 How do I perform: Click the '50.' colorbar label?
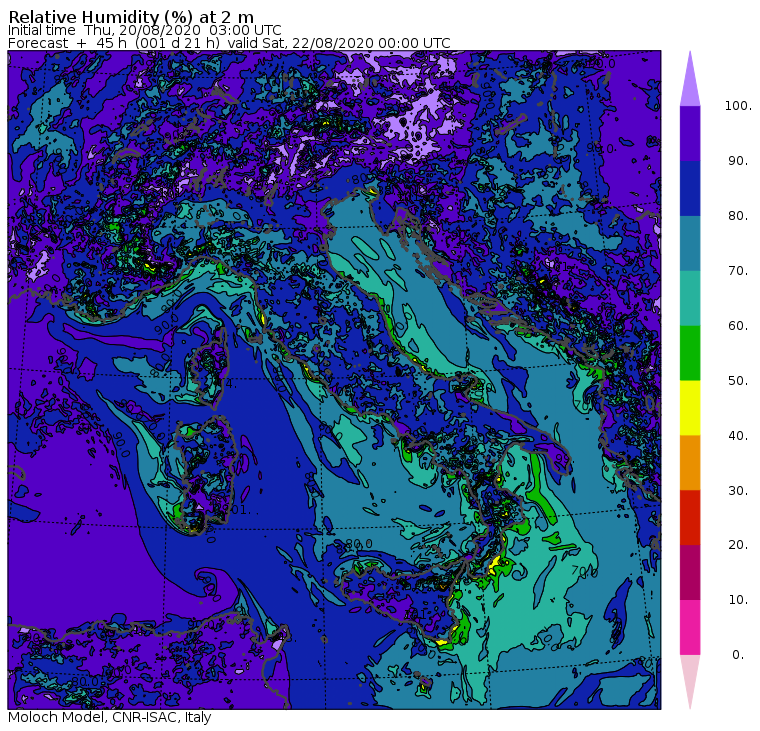(738, 381)
